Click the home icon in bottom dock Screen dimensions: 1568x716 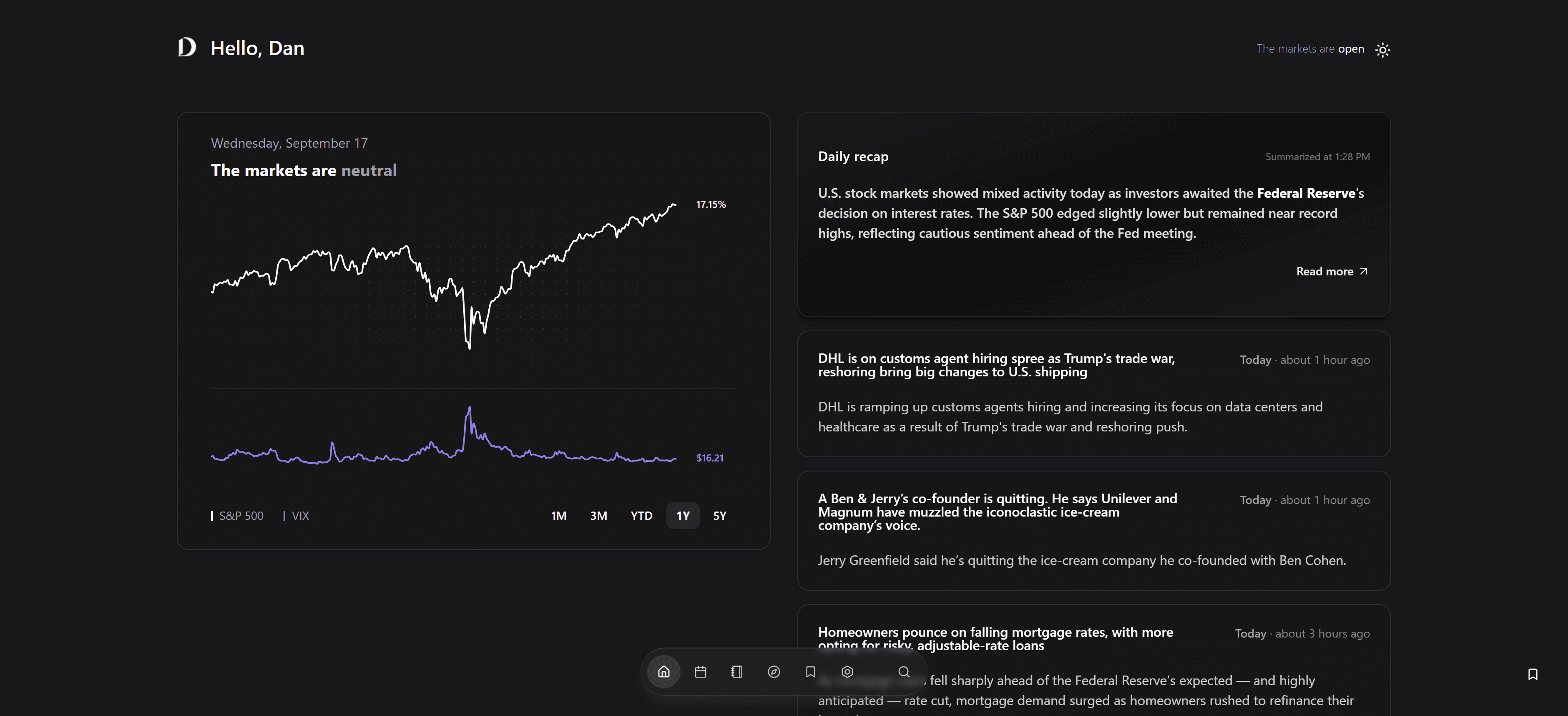[663, 671]
